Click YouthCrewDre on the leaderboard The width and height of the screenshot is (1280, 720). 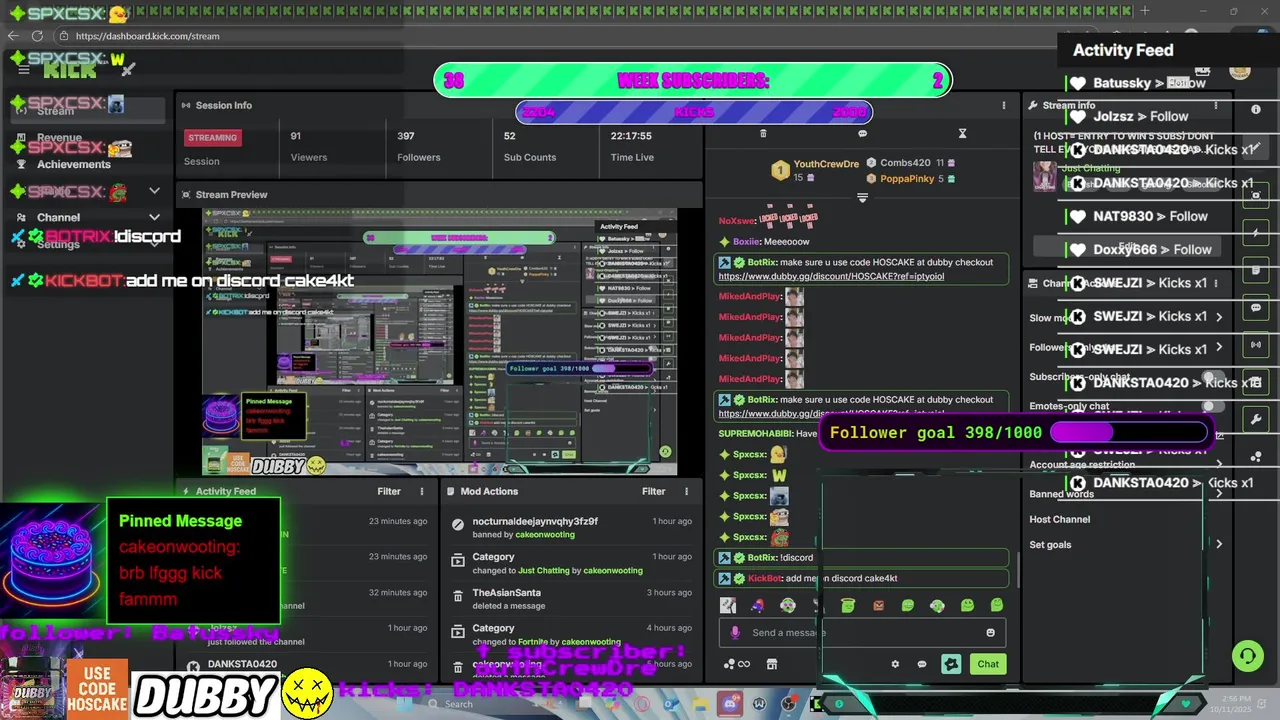coord(826,164)
